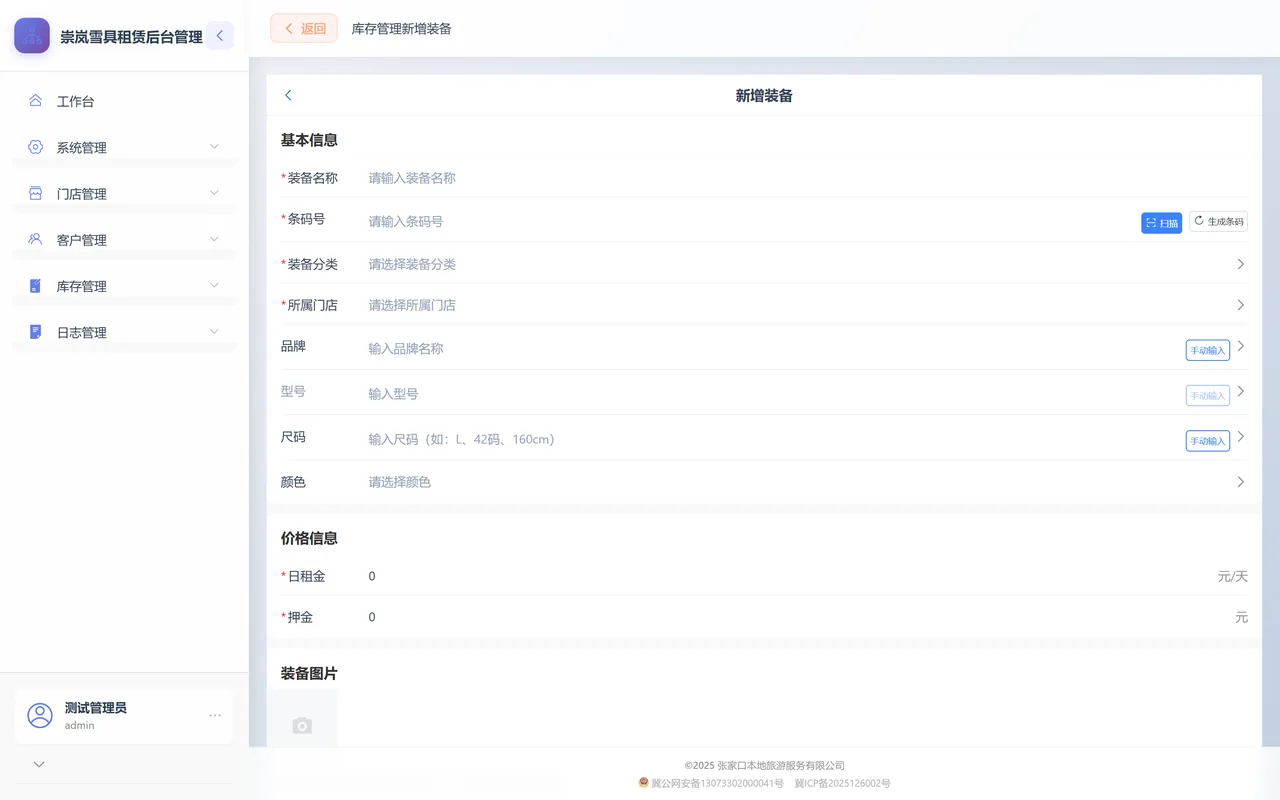Click 手动输入 on the 型号 row
This screenshot has height=800, width=1280.
tap(1208, 395)
